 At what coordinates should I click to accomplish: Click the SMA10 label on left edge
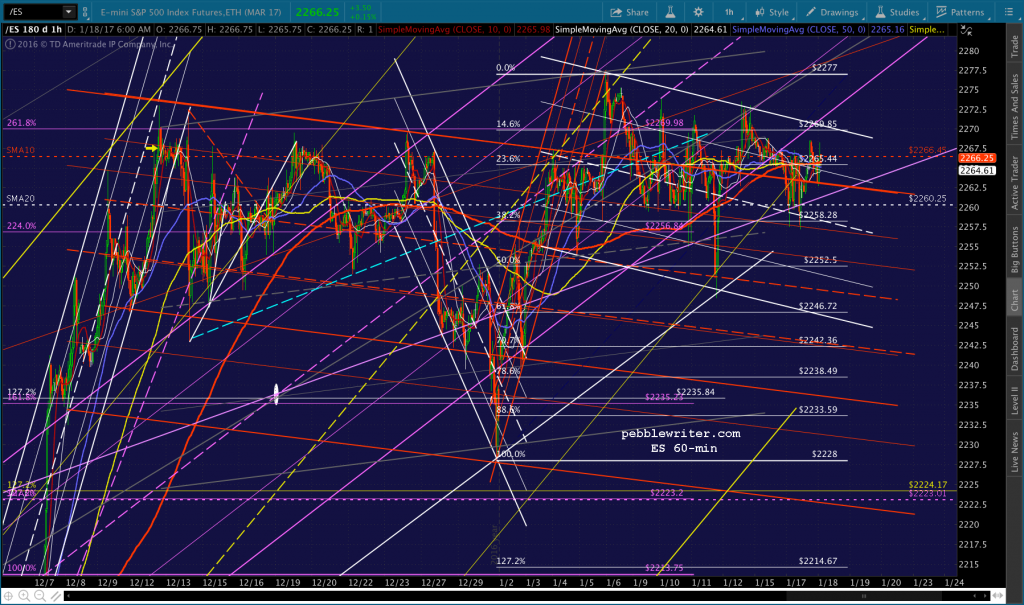(21, 150)
